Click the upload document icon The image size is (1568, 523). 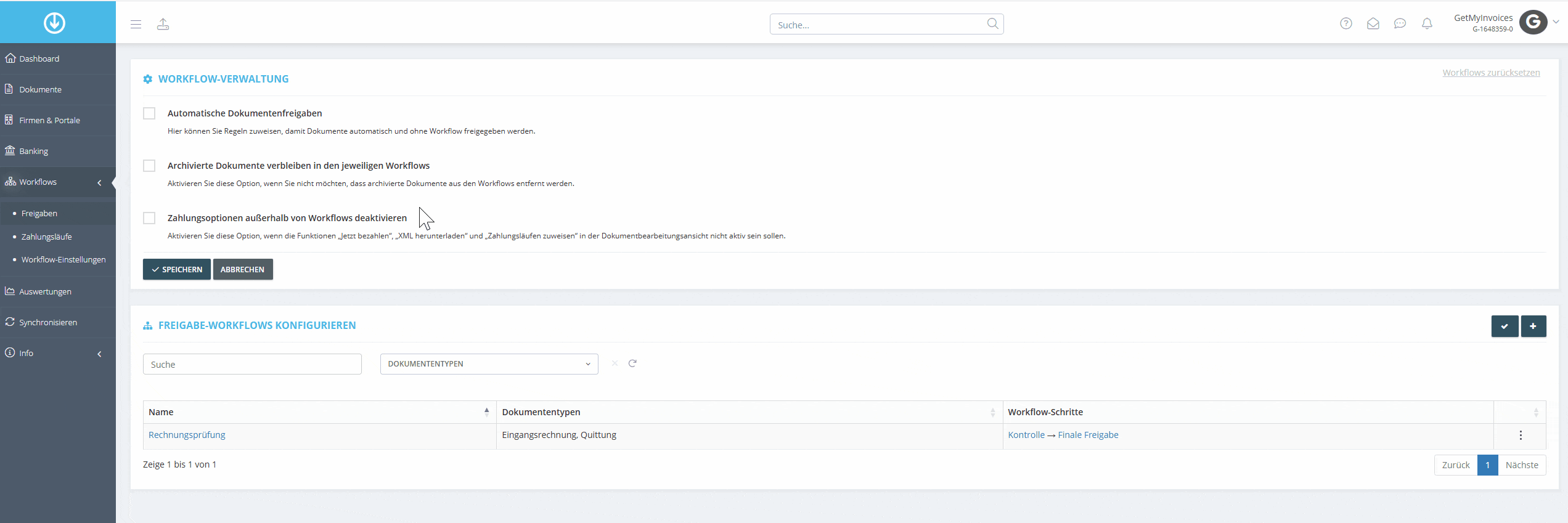pyautogui.click(x=163, y=24)
